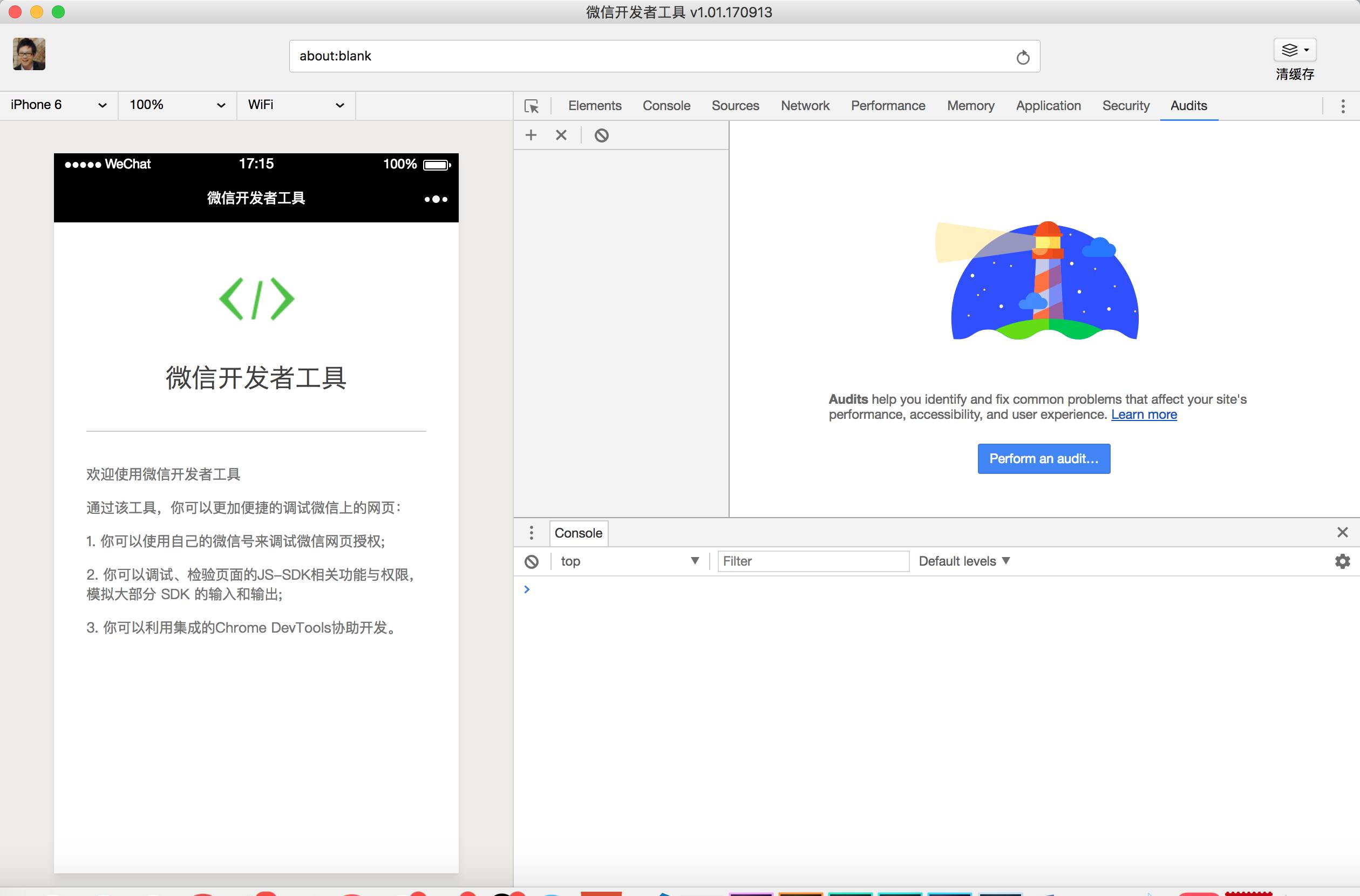Click the plus icon in the Audits sidebar

click(531, 135)
